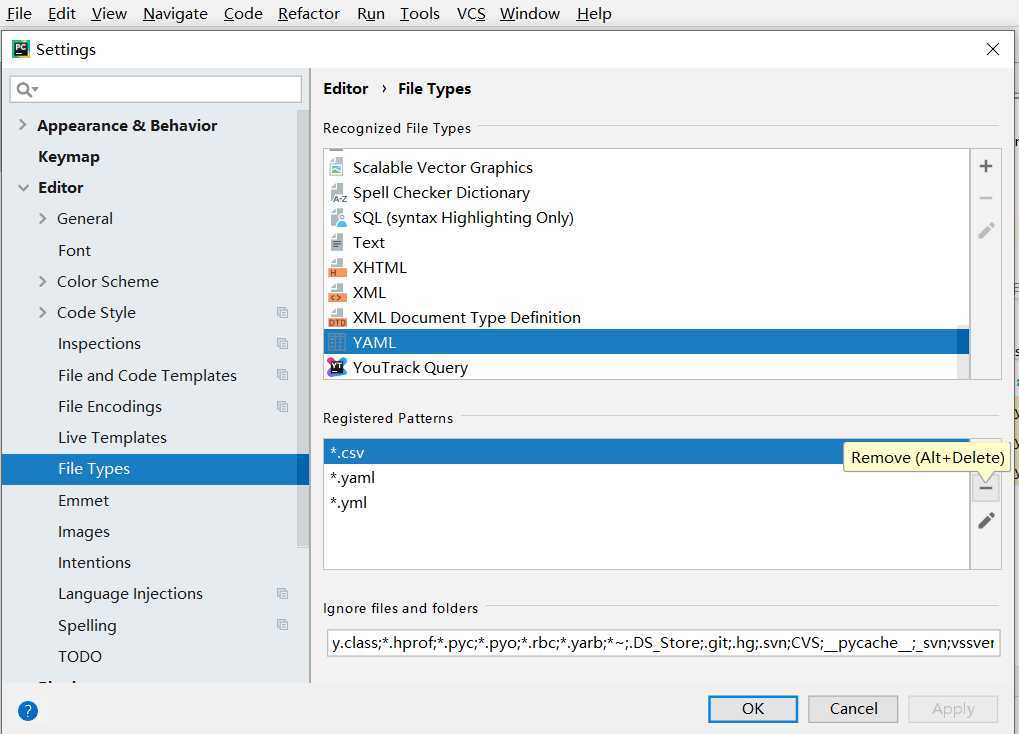Open the VCS menu
This screenshot has height=734, width=1019.
(471, 14)
